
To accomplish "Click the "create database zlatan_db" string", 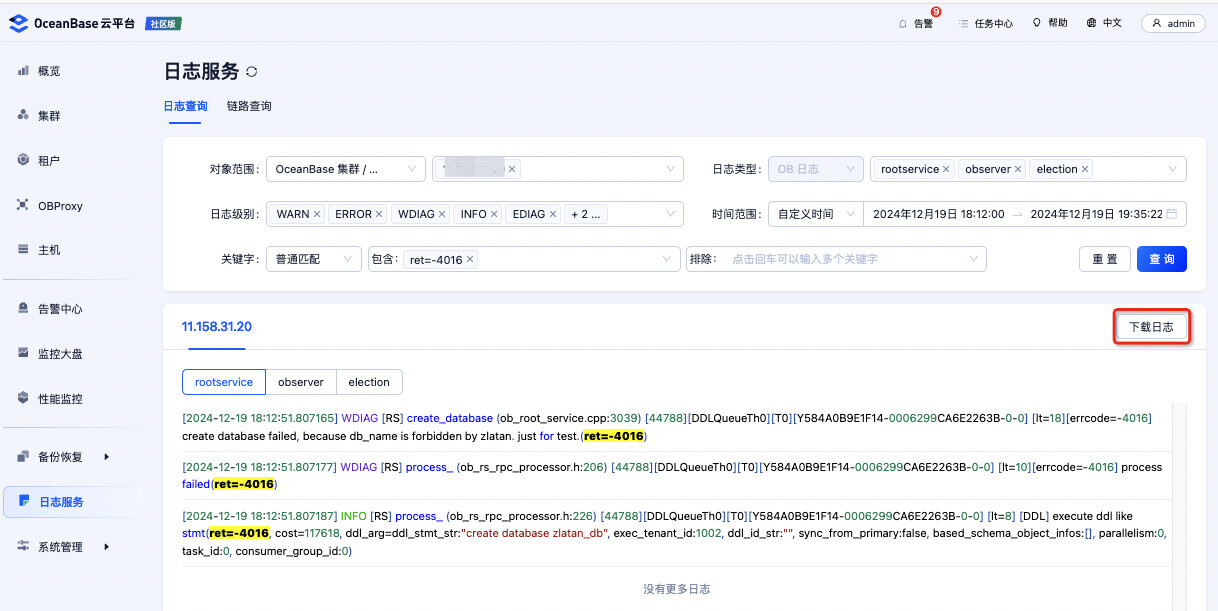I will point(534,533).
